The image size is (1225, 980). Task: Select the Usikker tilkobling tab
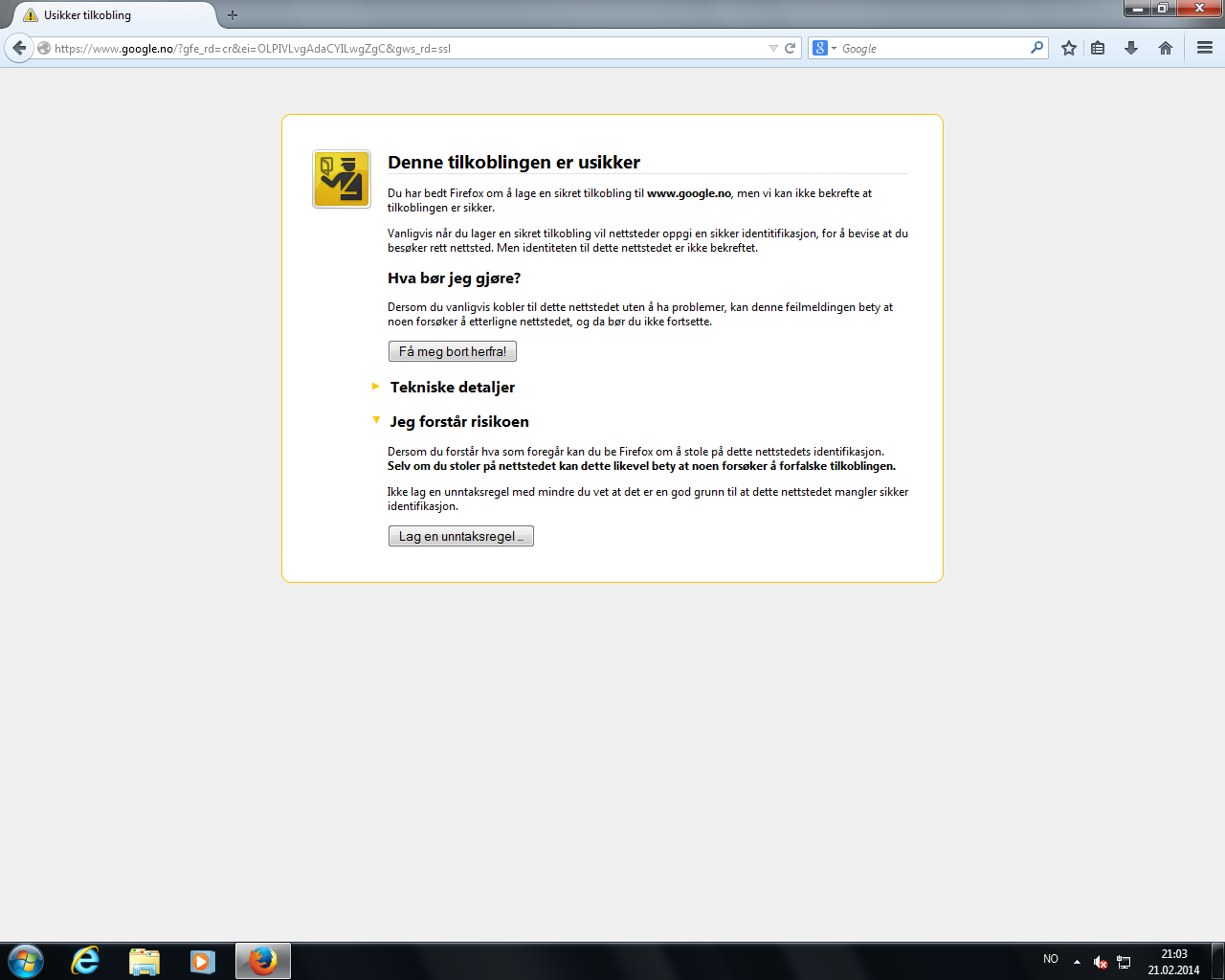click(115, 15)
